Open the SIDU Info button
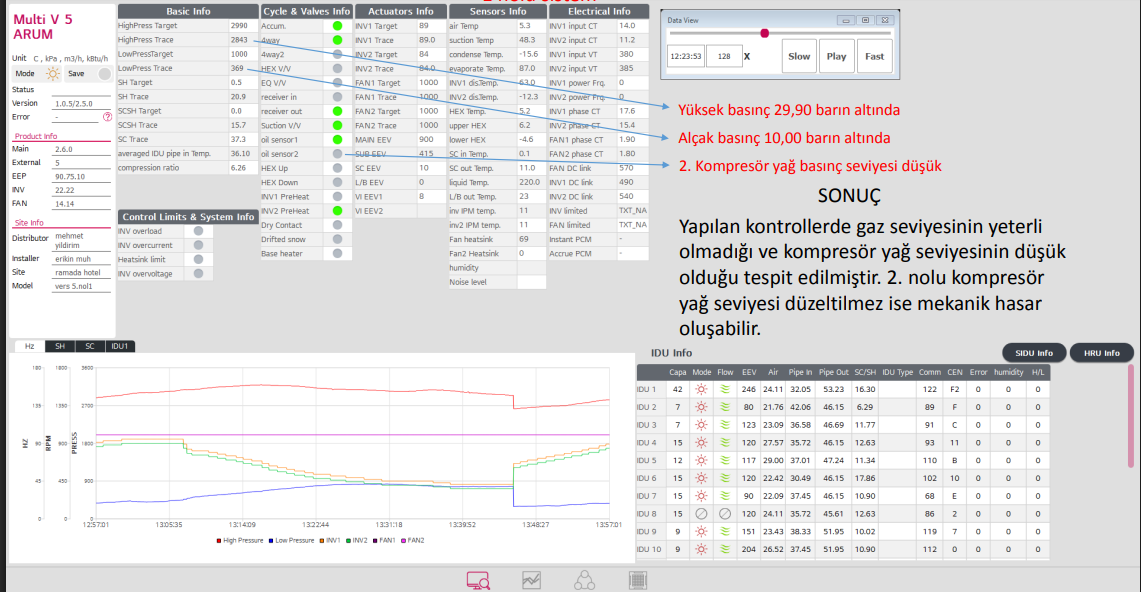Image resolution: width=1141 pixels, height=592 pixels. [x=1033, y=353]
